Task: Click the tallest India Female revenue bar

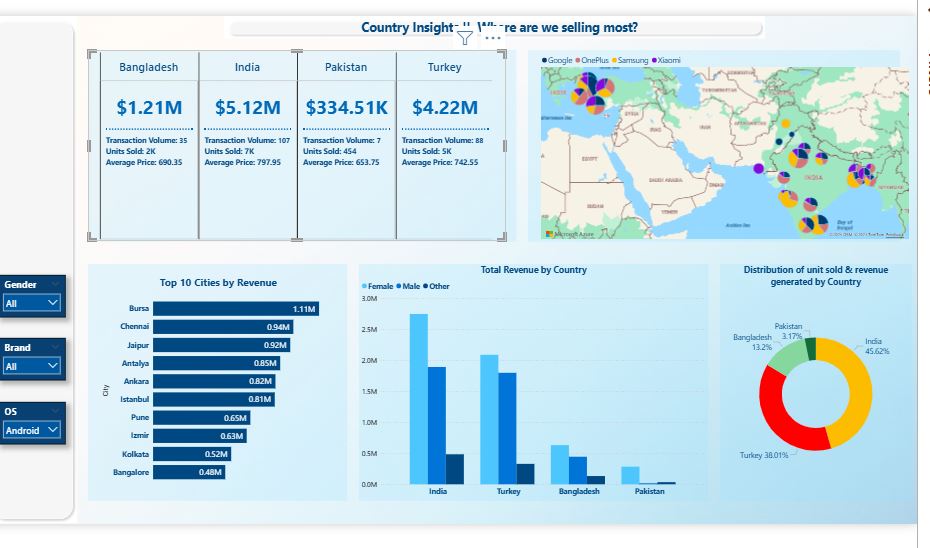Action: [x=419, y=398]
